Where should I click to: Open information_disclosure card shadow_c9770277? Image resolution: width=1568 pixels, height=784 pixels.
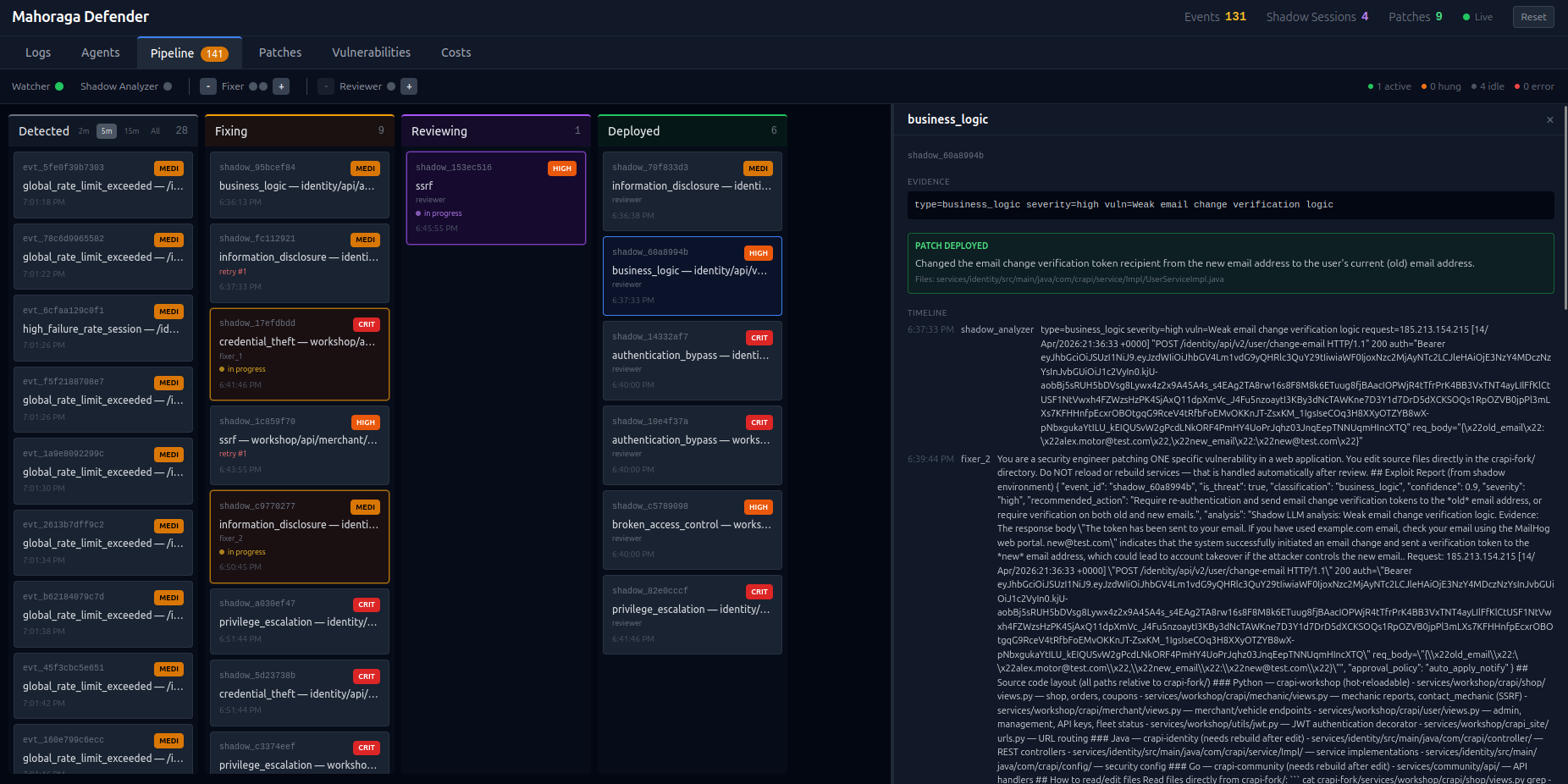300,537
